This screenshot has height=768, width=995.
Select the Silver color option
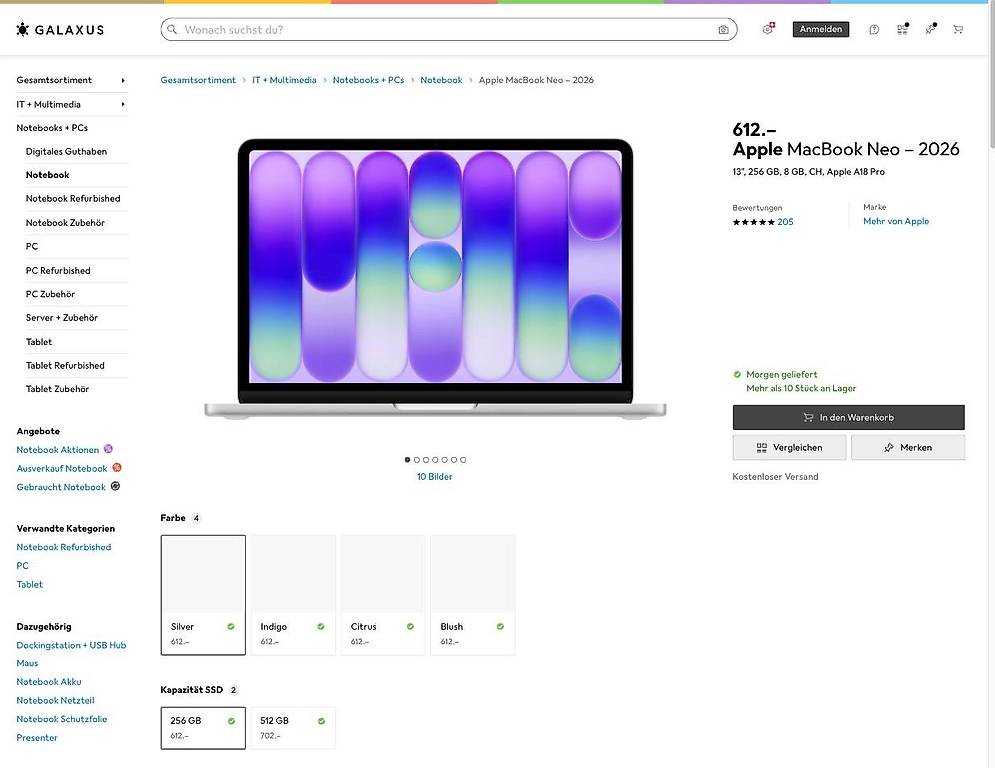pos(203,595)
